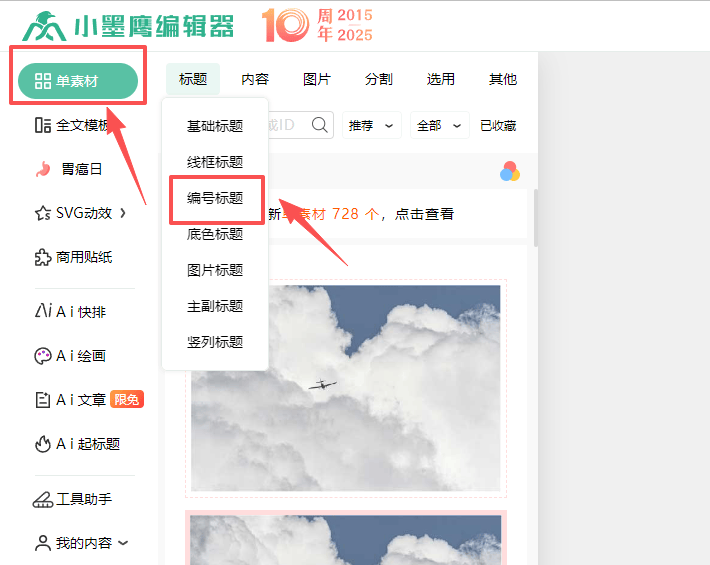Open the 工具助手 tool icon
Screen dimensions: 710x565
coord(42,499)
